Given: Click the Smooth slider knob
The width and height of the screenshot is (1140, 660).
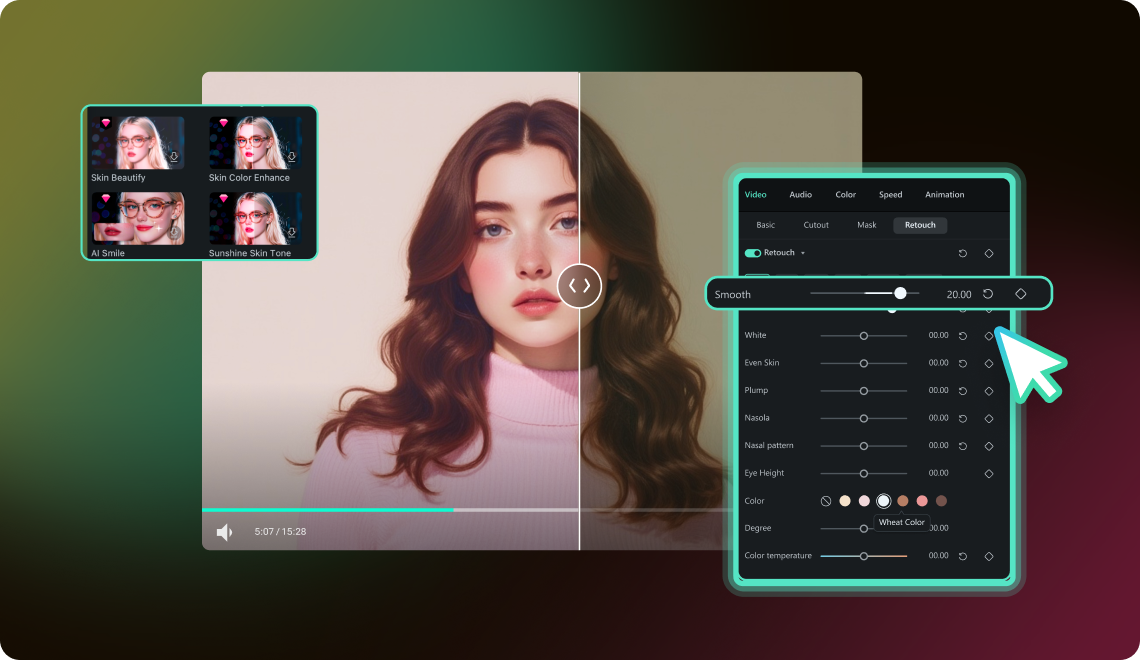Looking at the screenshot, I should coord(900,293).
